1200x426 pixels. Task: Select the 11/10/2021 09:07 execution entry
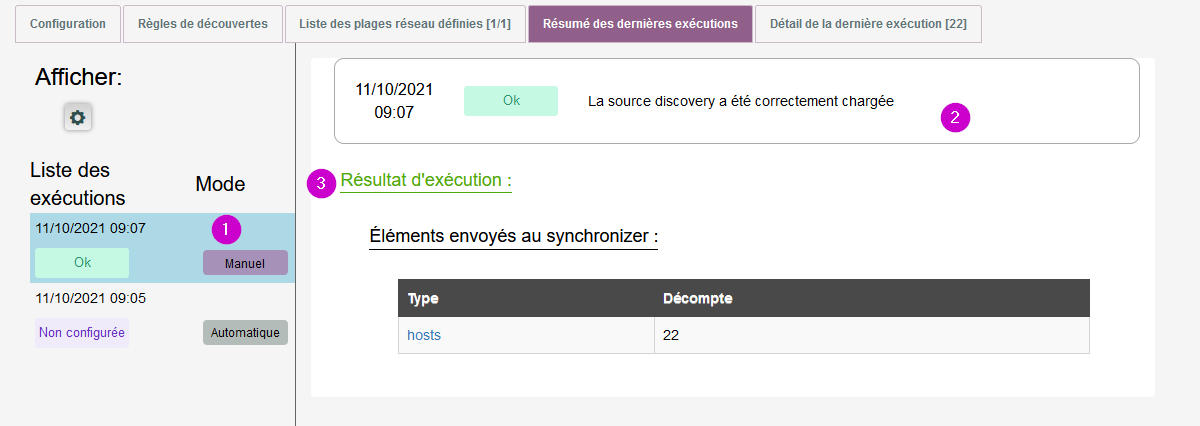[x=91, y=228]
